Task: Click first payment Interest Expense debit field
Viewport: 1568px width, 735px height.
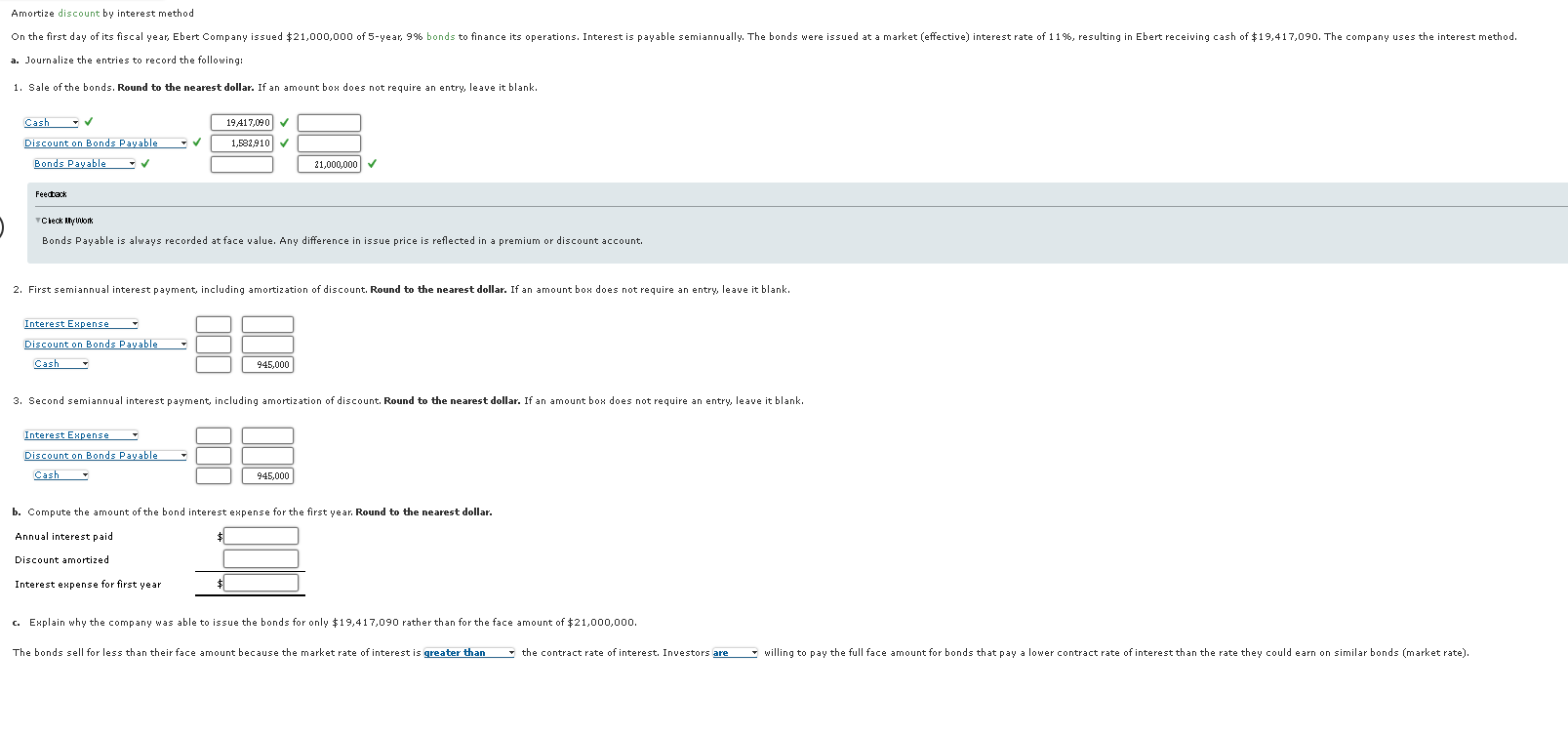Action: coord(214,324)
